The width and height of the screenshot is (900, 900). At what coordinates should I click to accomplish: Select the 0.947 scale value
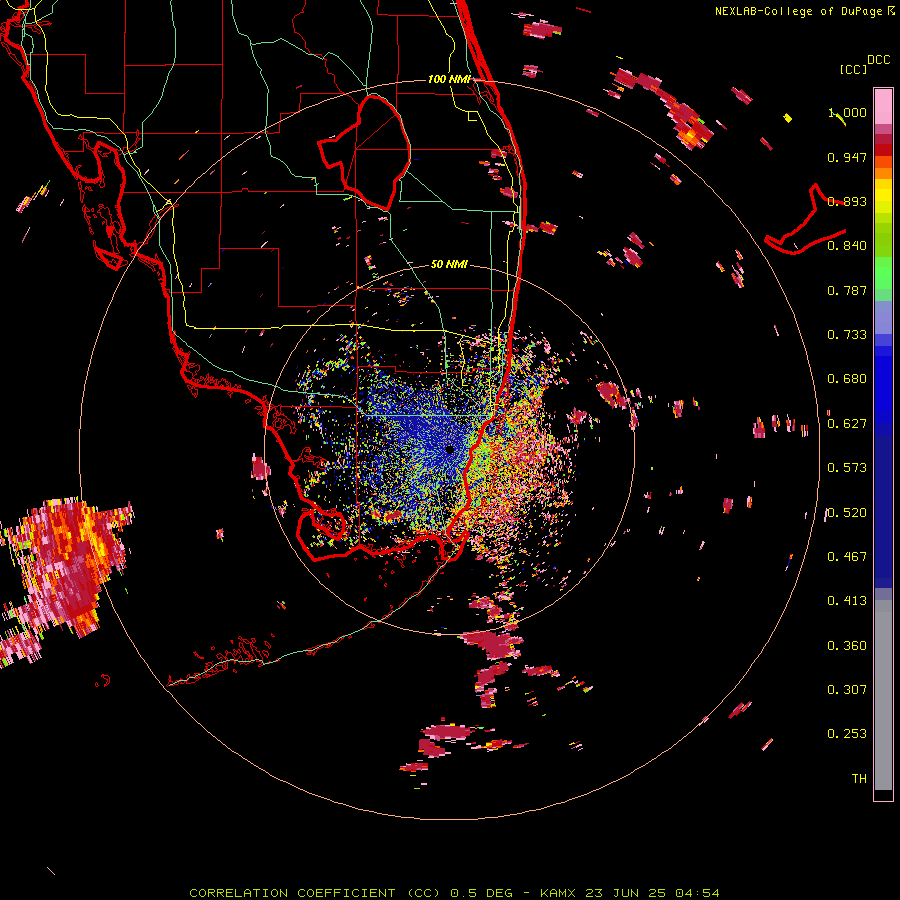pyautogui.click(x=847, y=157)
